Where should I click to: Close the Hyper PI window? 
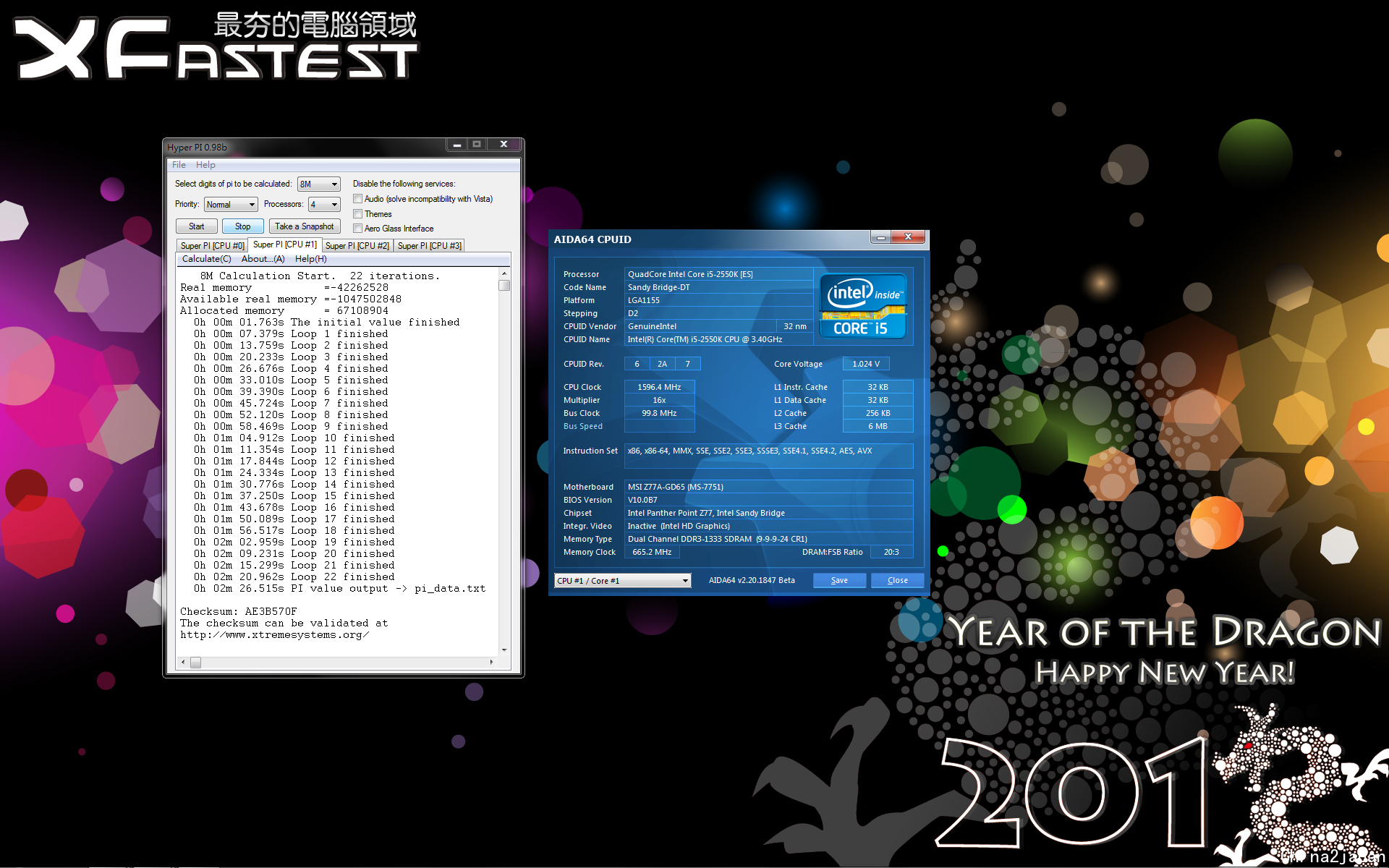click(x=504, y=145)
